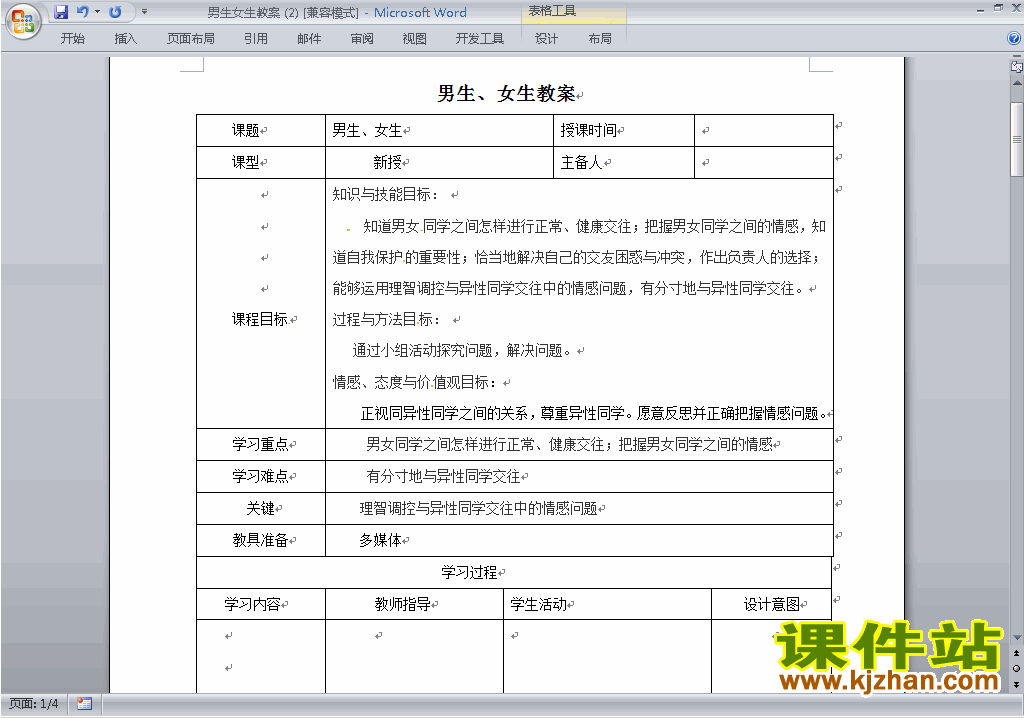Open the 引用 tab
The height and width of the screenshot is (718, 1024).
255,39
